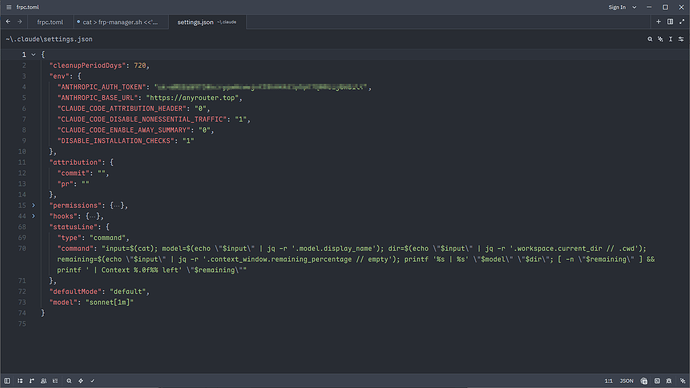Click the ~\.claude\settings.json breadcrumb path

(49, 39)
